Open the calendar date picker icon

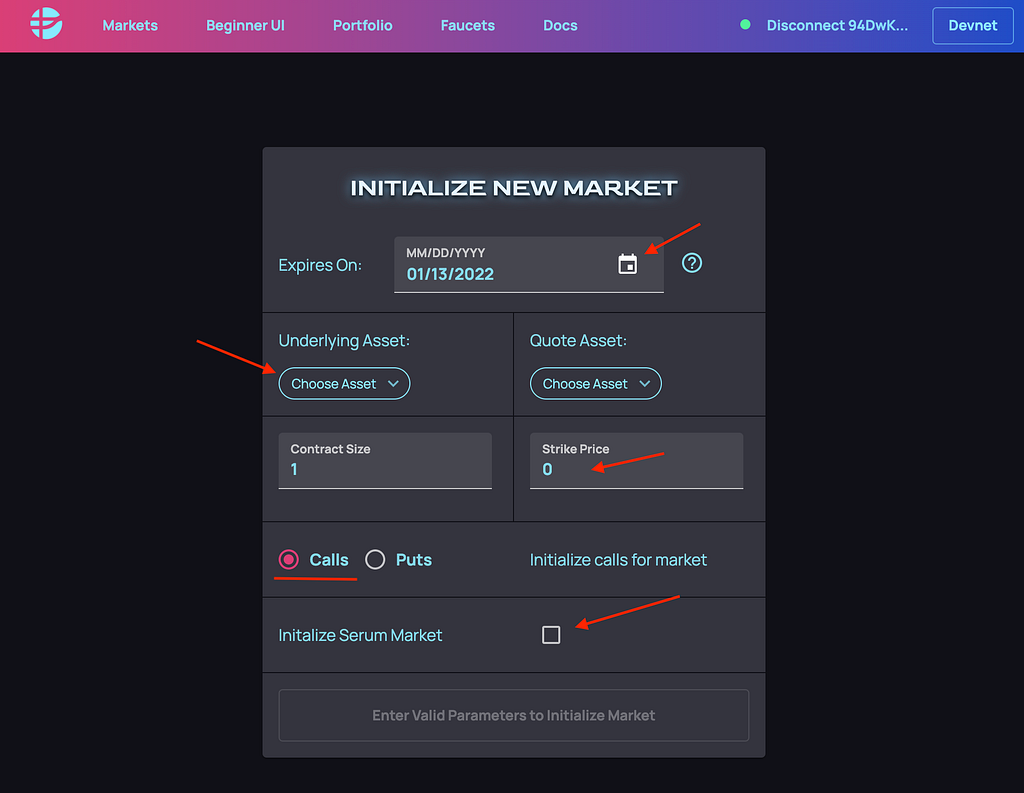point(627,264)
